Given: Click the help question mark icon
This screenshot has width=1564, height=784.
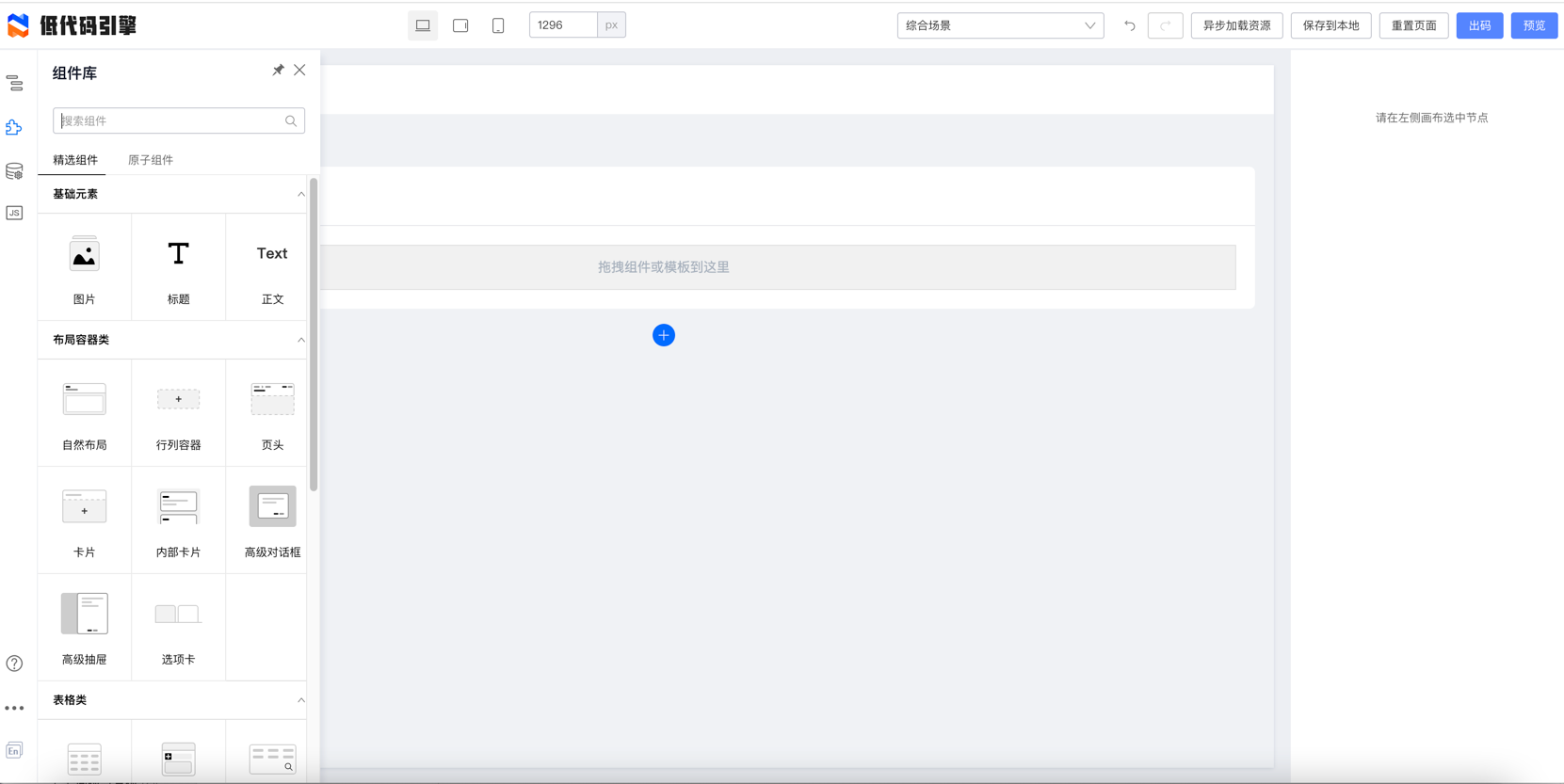Looking at the screenshot, I should (x=14, y=664).
